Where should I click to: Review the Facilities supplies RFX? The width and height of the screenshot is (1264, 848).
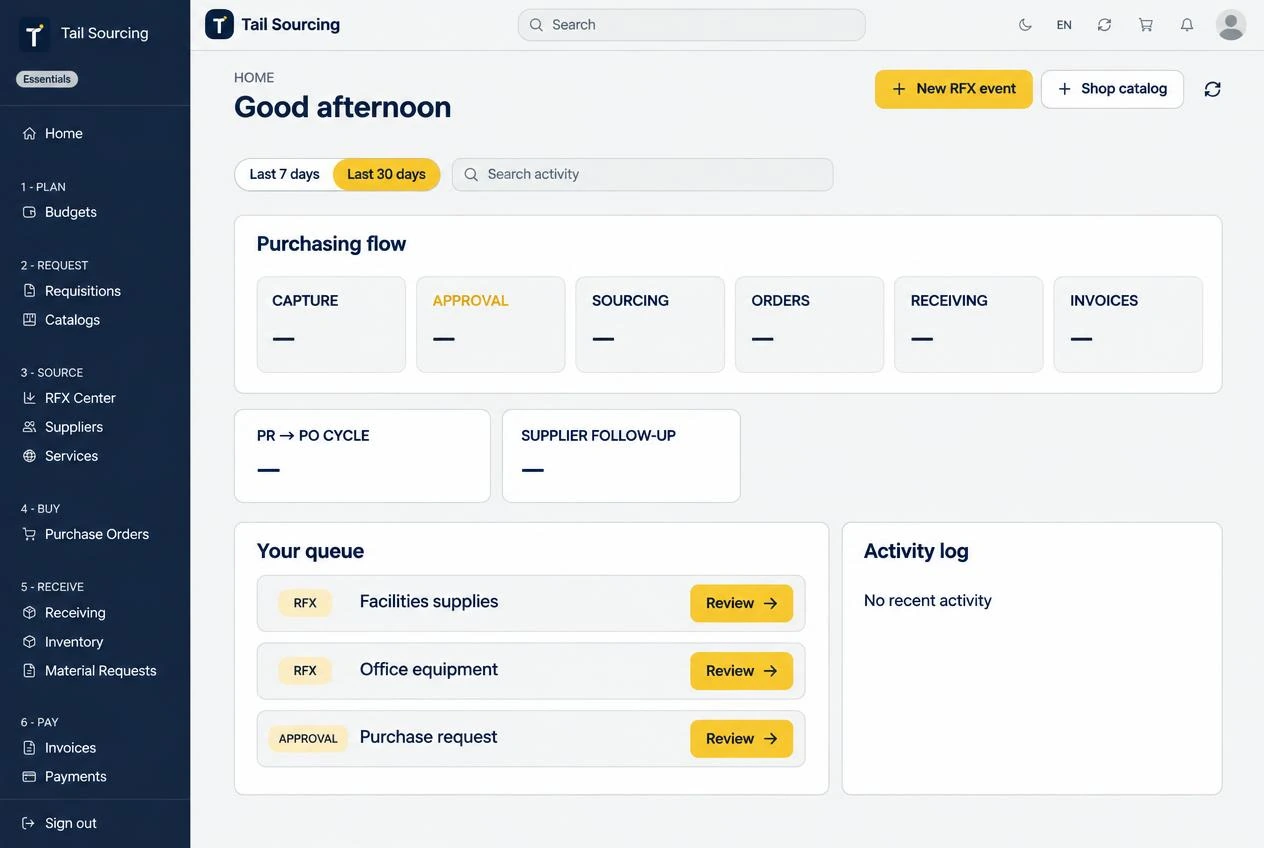point(741,603)
